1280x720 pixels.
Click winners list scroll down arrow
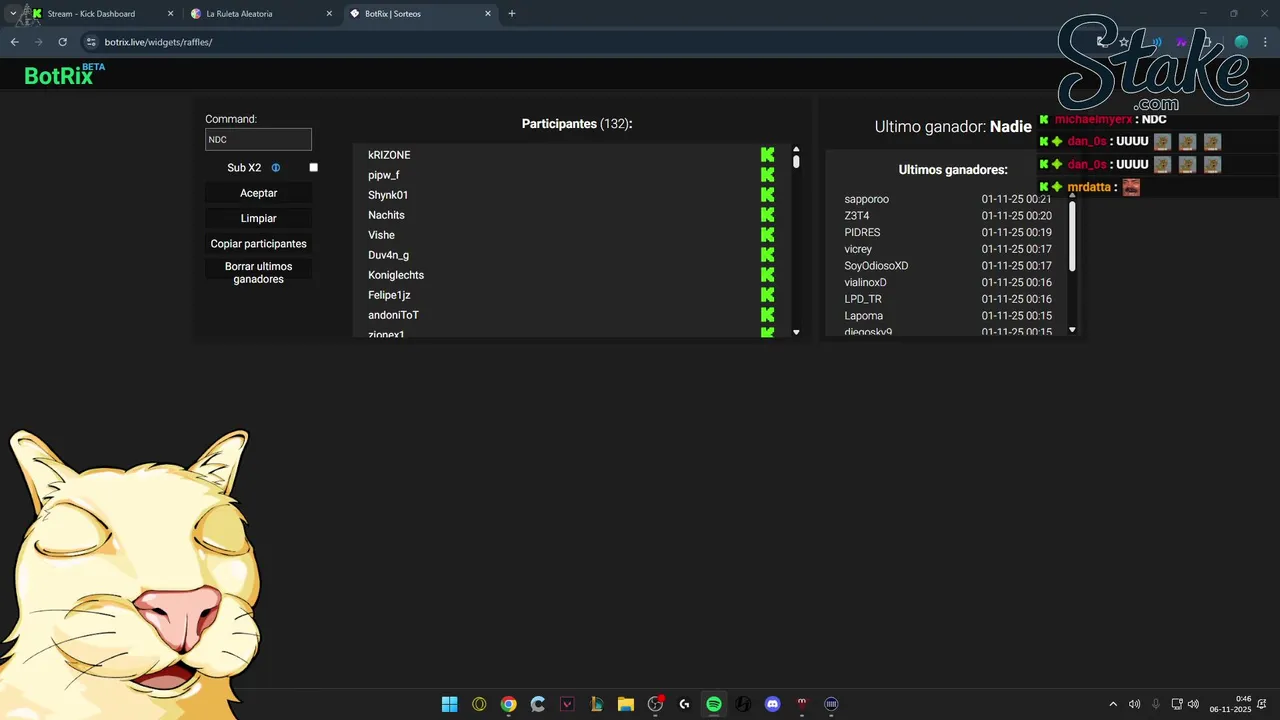click(x=1072, y=330)
